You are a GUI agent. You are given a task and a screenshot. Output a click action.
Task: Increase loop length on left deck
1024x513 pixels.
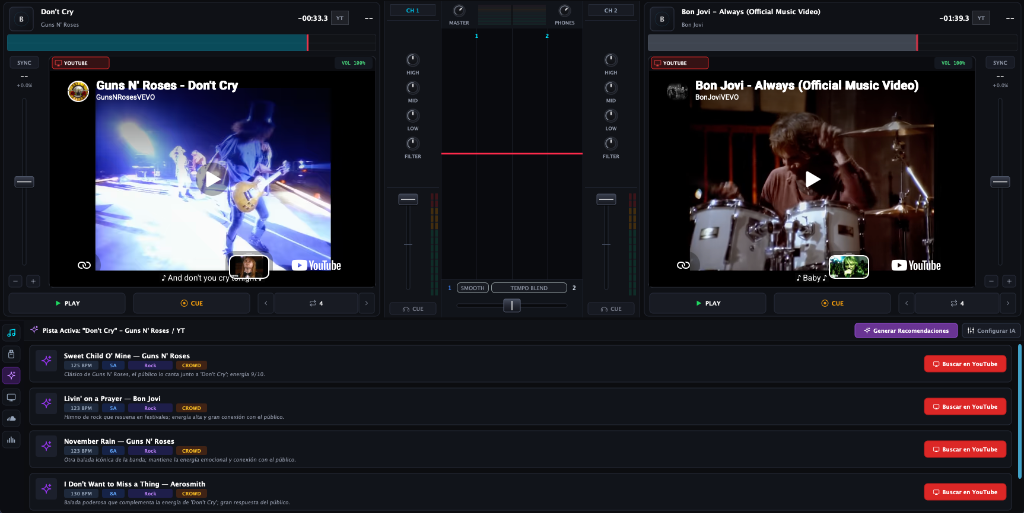pyautogui.click(x=366, y=303)
